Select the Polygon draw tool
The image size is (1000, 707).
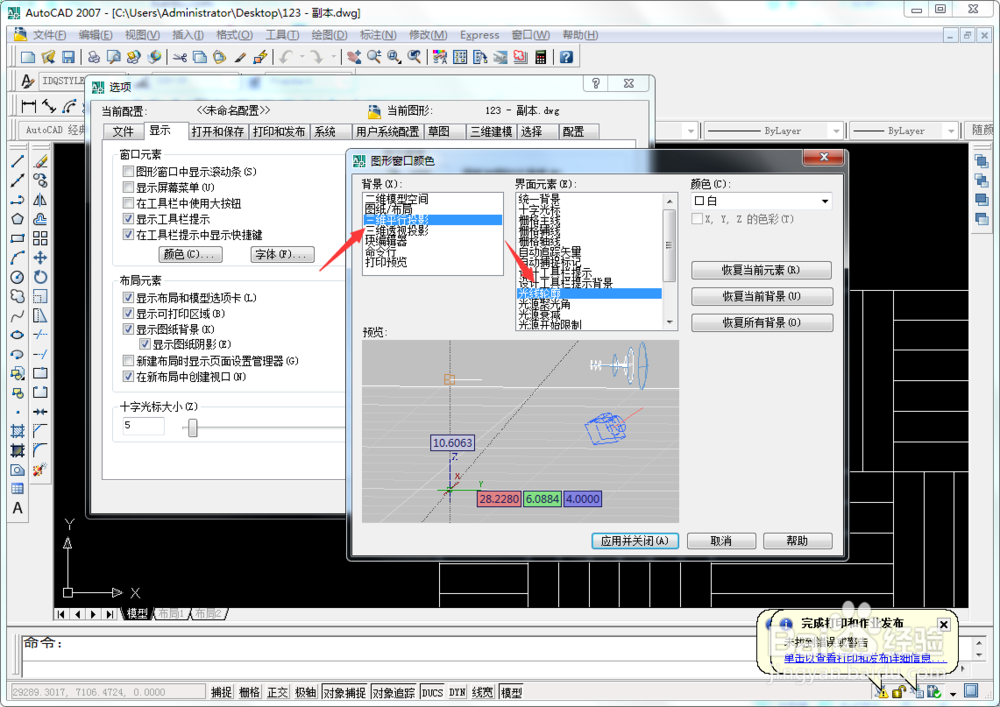pyautogui.click(x=17, y=219)
